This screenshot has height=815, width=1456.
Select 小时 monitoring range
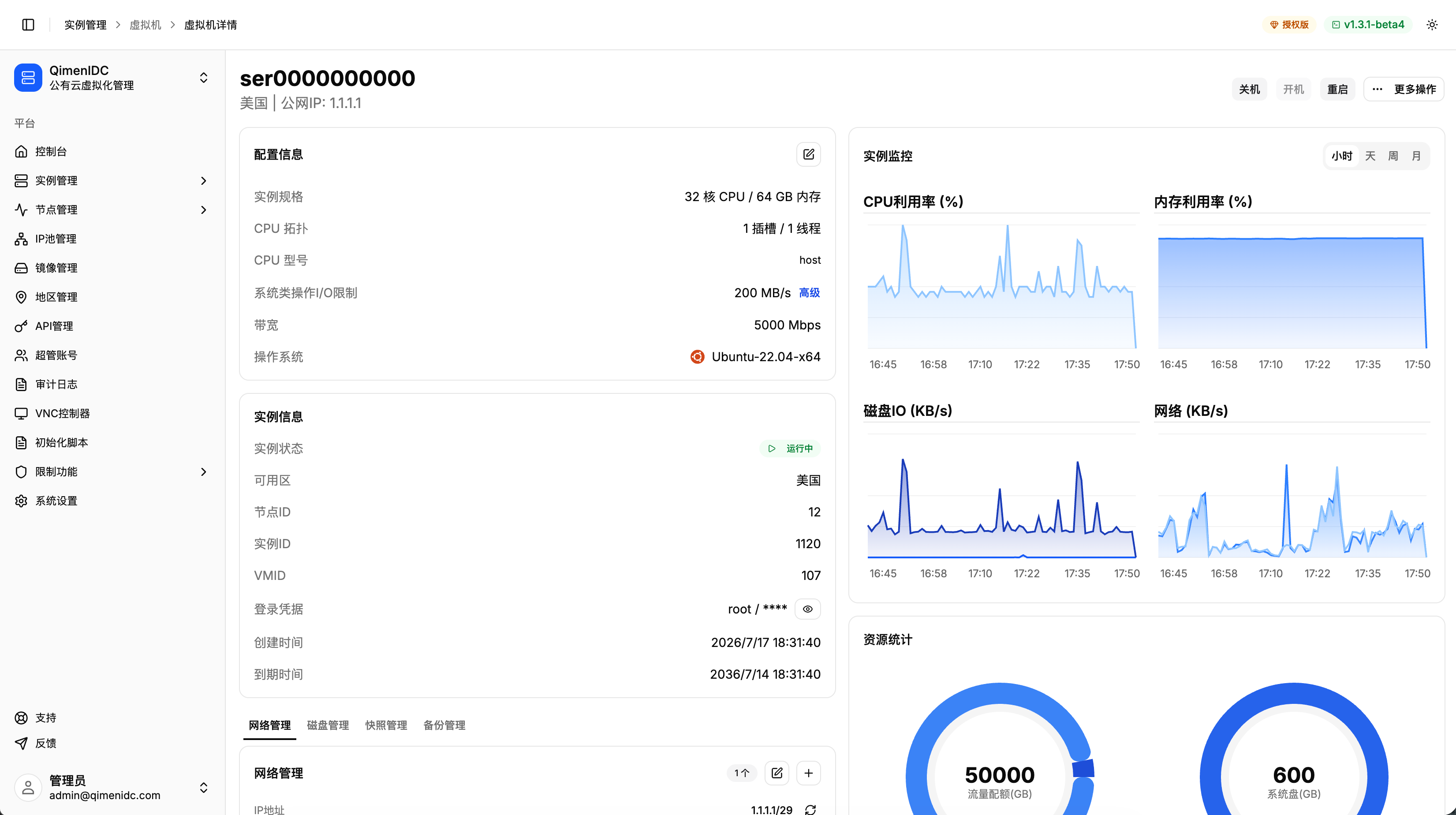tap(1341, 156)
